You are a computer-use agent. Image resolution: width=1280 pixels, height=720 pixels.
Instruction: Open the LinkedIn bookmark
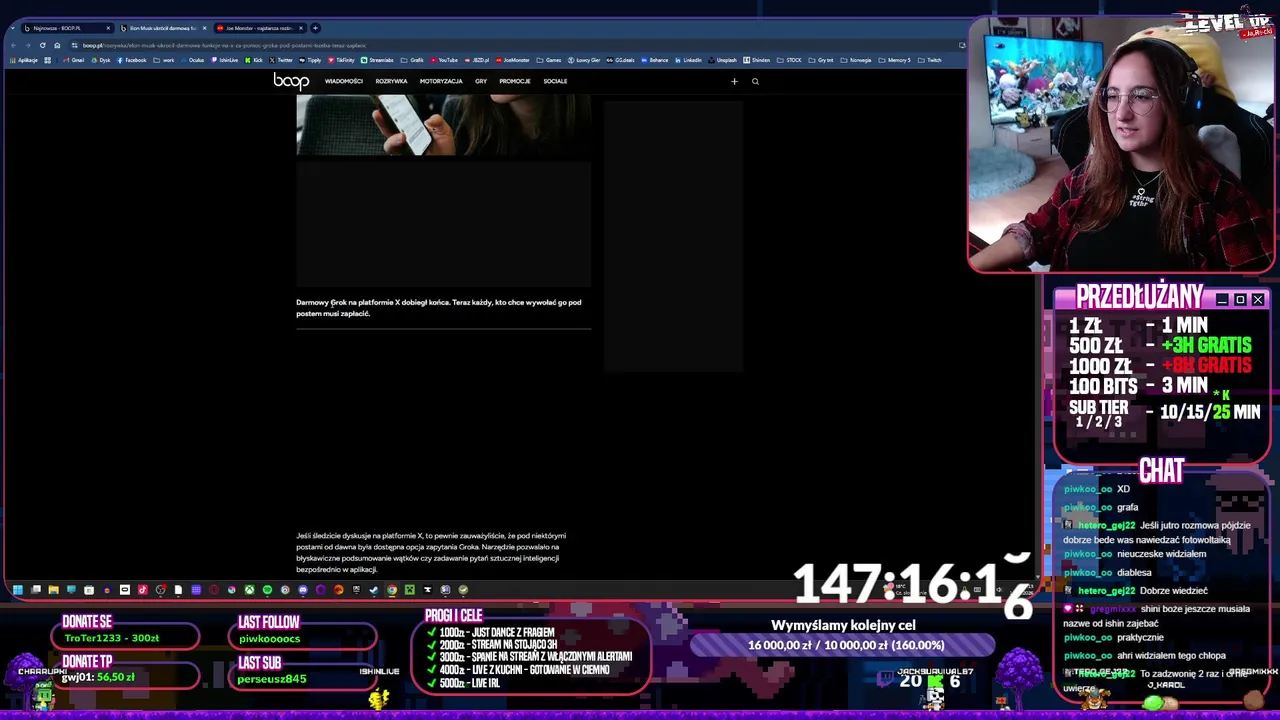pyautogui.click(x=688, y=60)
